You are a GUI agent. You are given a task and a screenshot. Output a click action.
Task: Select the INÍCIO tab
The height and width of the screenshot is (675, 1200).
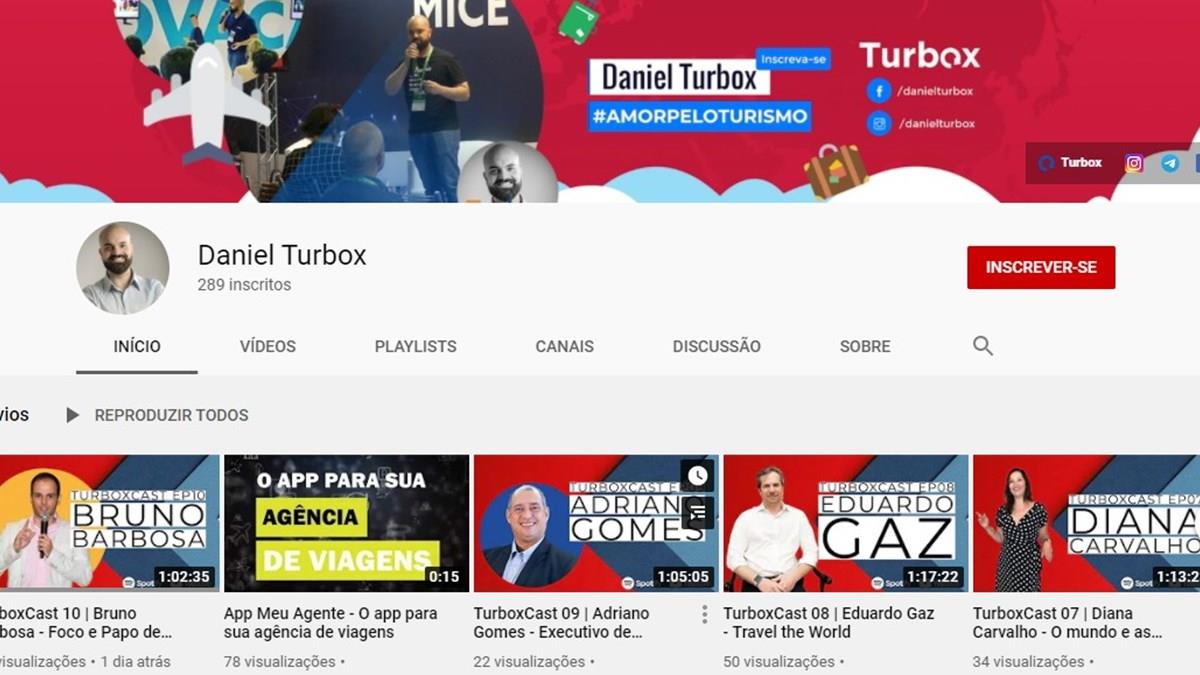tap(137, 346)
